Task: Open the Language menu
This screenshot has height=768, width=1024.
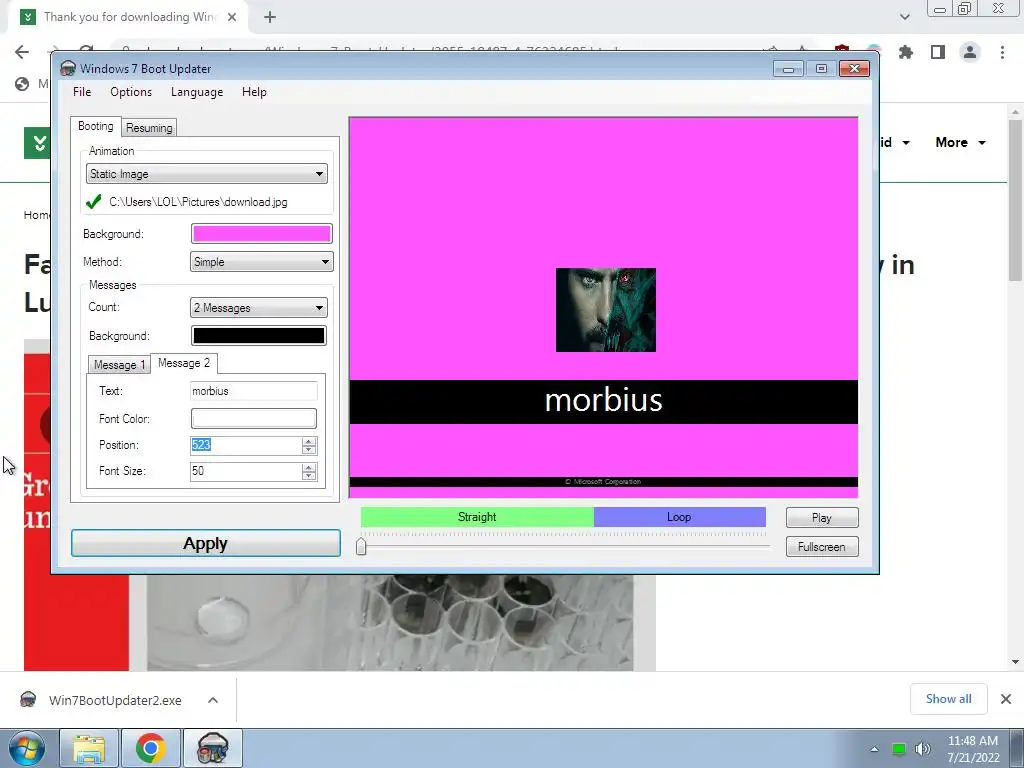Action: coord(197,92)
